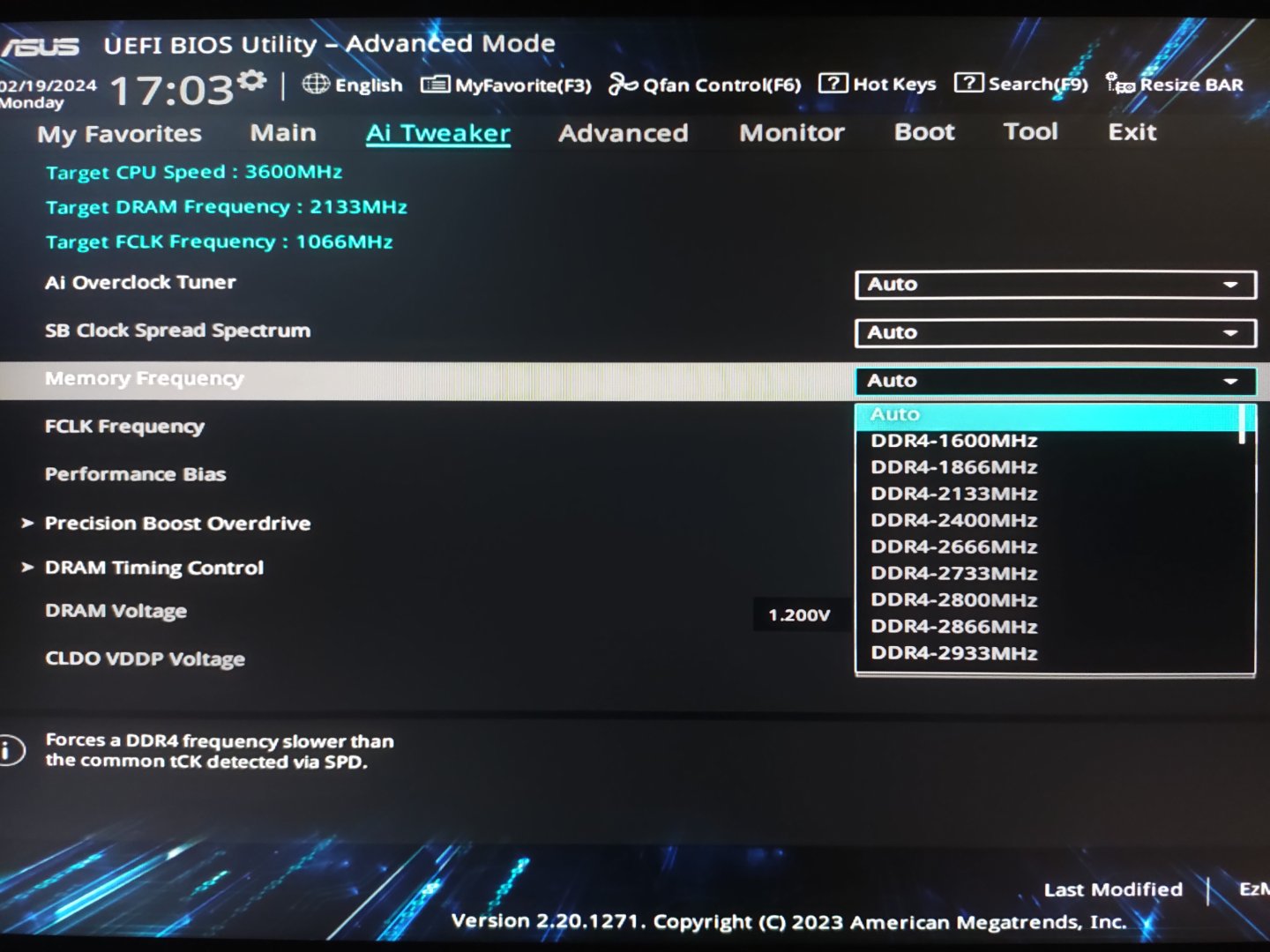The image size is (1270, 952).
Task: Click the MyFavorite list icon
Action: tap(435, 85)
